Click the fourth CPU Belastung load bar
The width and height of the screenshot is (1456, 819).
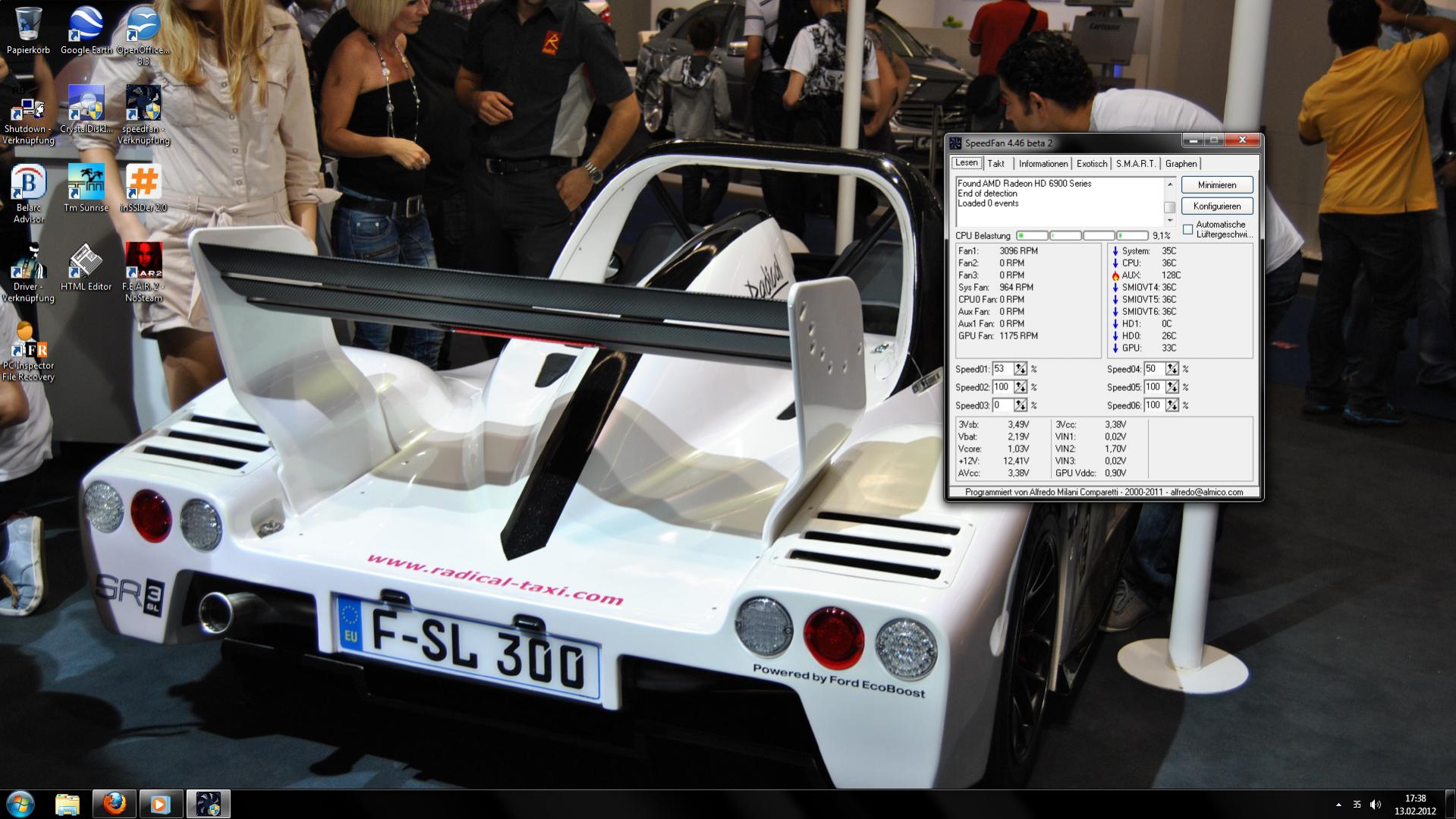tap(1132, 236)
